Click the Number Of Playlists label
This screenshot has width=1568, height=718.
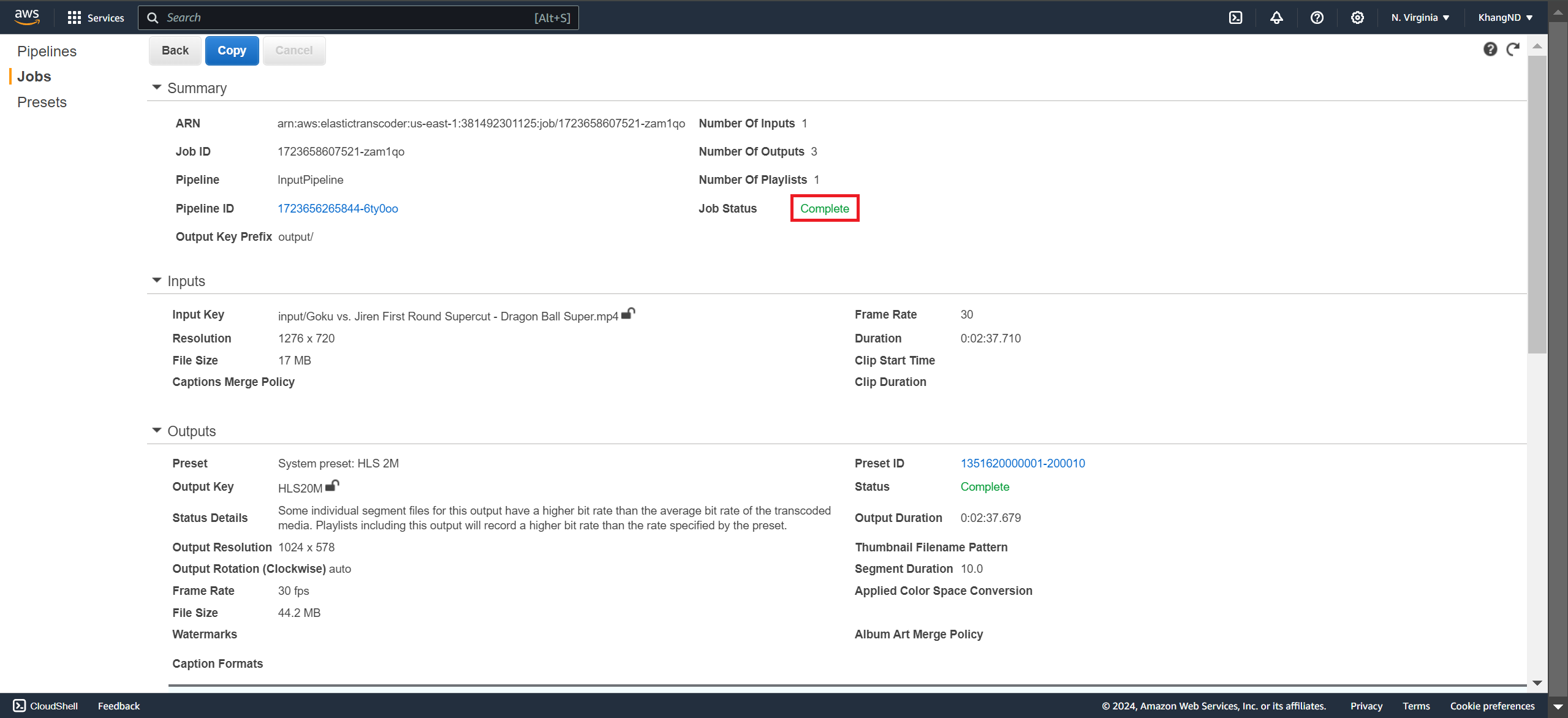[752, 179]
